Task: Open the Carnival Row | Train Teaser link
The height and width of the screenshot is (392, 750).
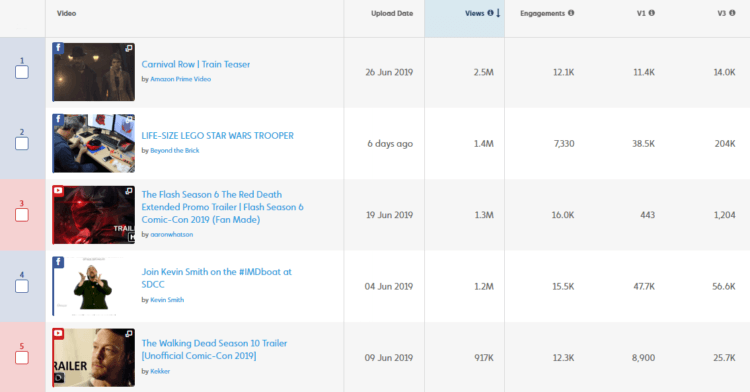Action: (196, 64)
